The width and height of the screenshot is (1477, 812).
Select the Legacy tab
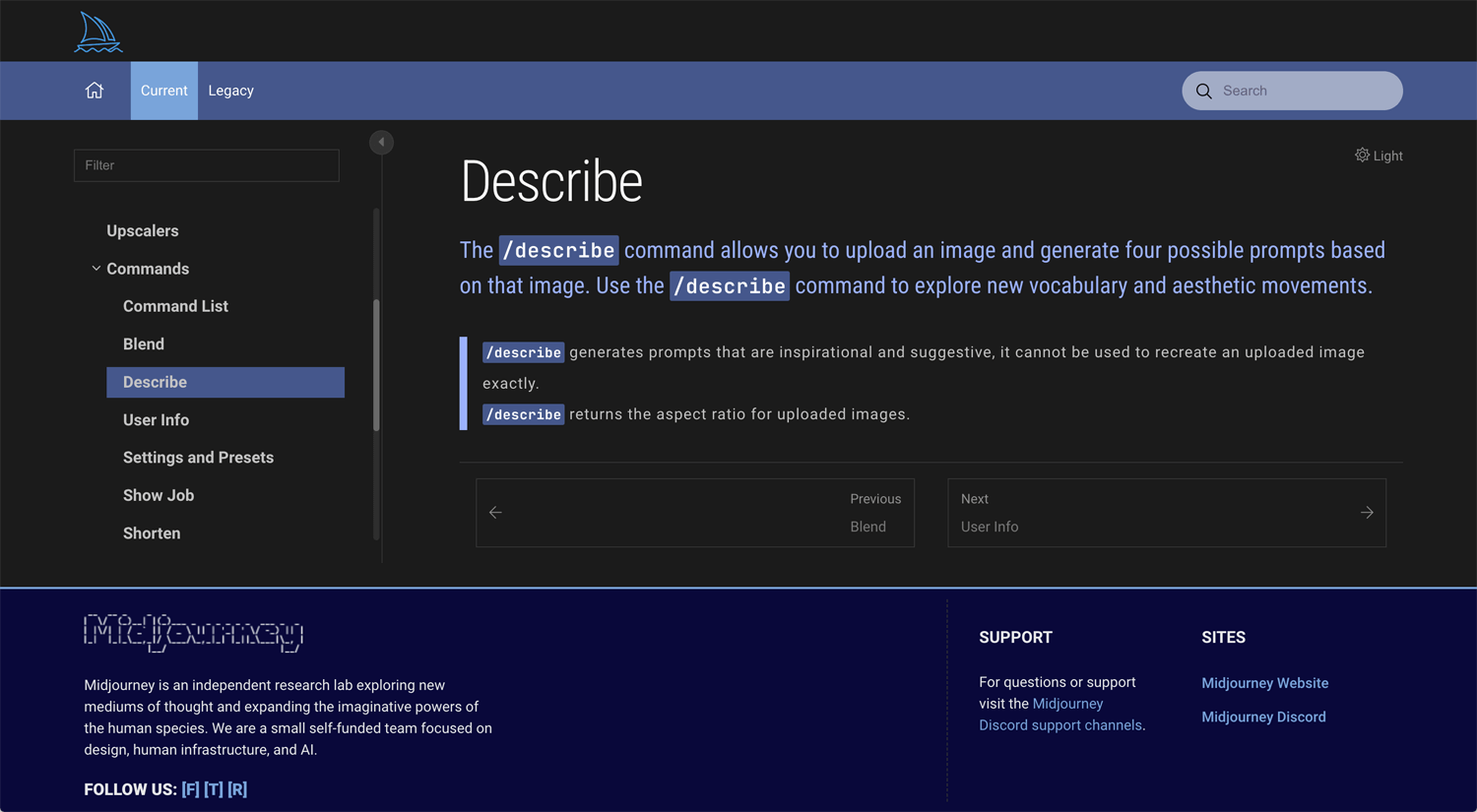tap(230, 91)
